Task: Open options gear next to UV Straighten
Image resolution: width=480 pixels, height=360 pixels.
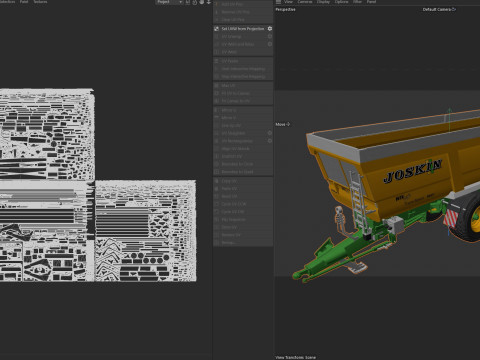Action: point(270,133)
